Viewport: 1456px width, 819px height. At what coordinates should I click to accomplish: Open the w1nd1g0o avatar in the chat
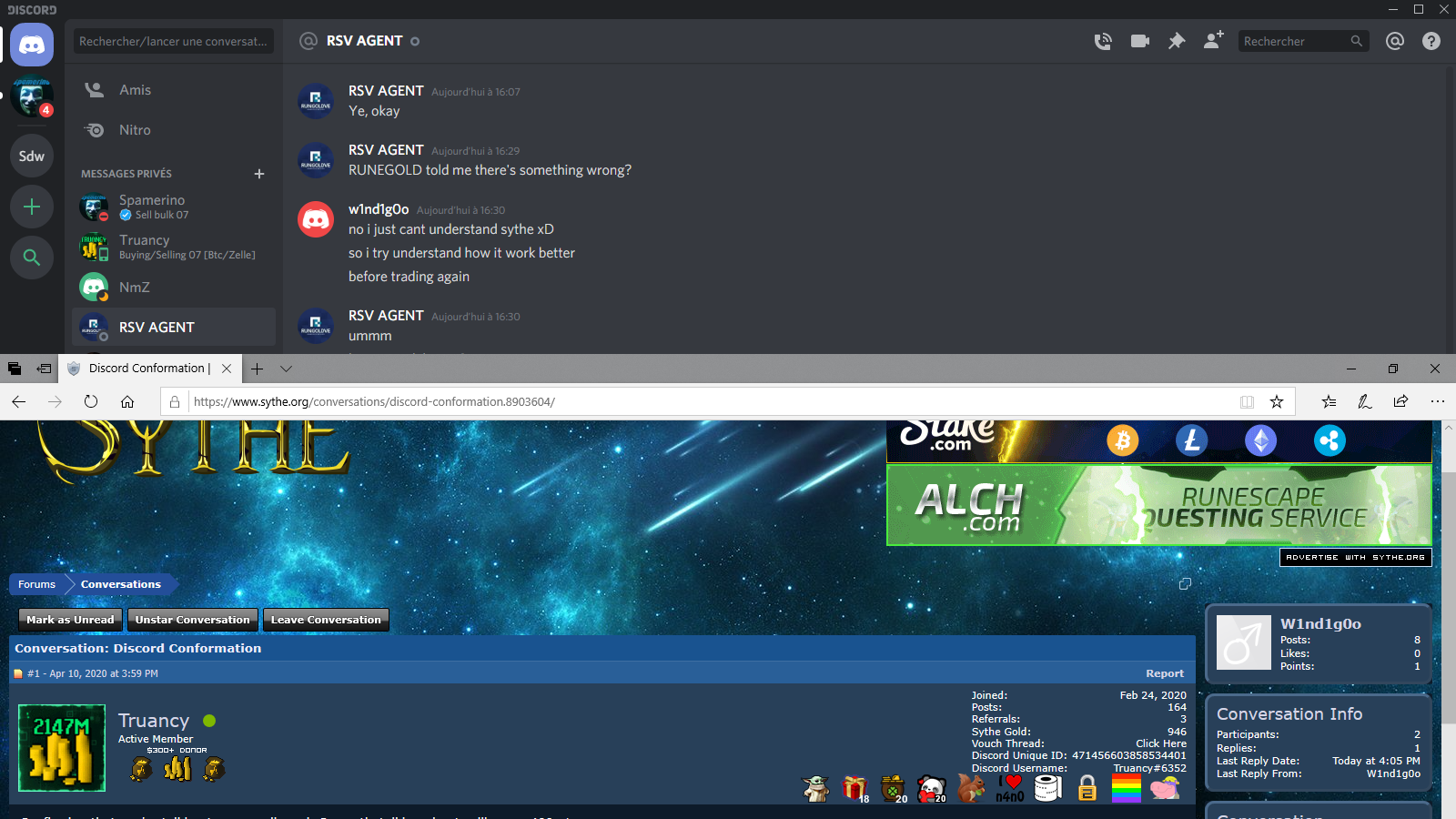click(316, 219)
